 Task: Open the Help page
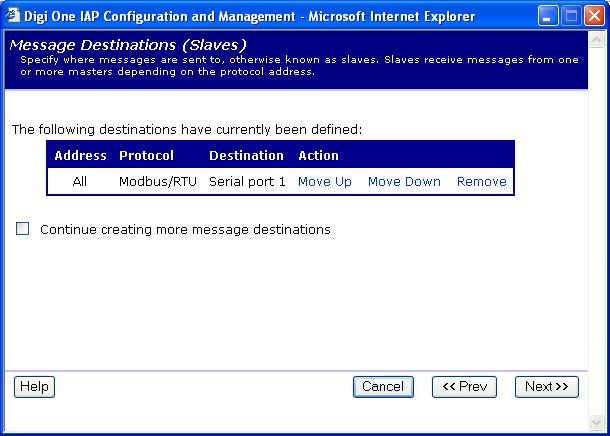[x=34, y=387]
